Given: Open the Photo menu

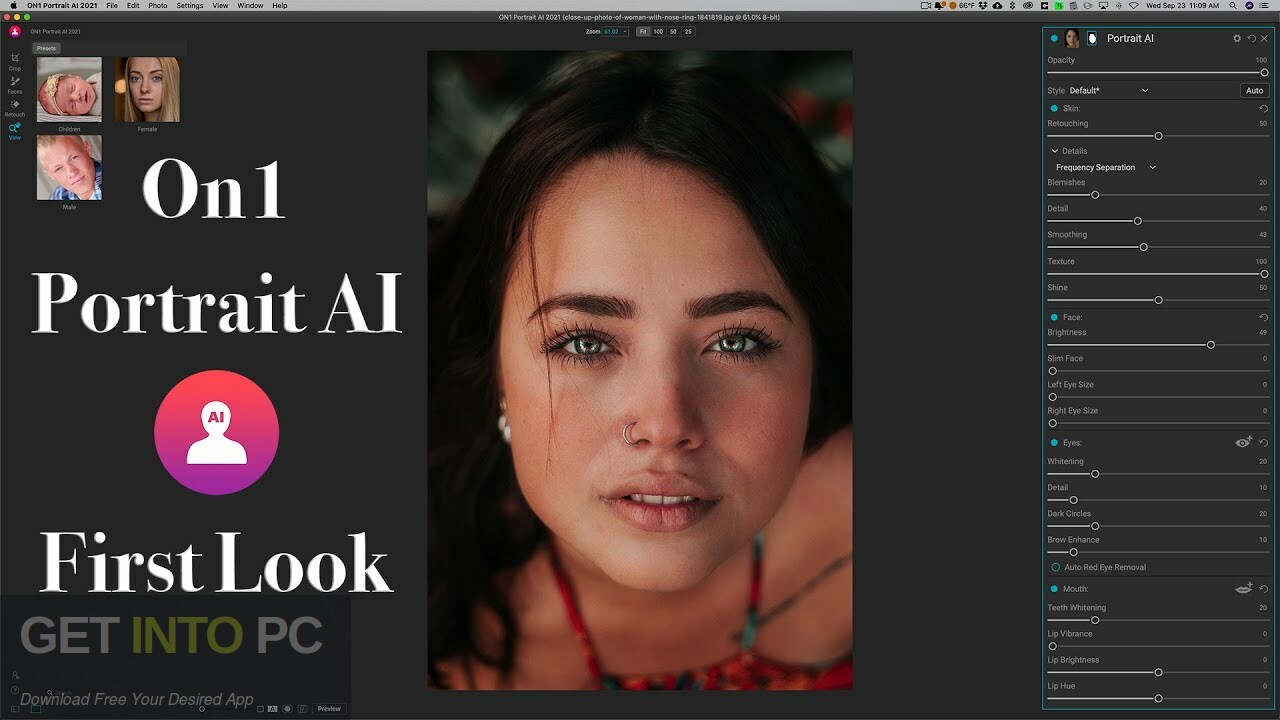Looking at the screenshot, I should pyautogui.click(x=158, y=6).
